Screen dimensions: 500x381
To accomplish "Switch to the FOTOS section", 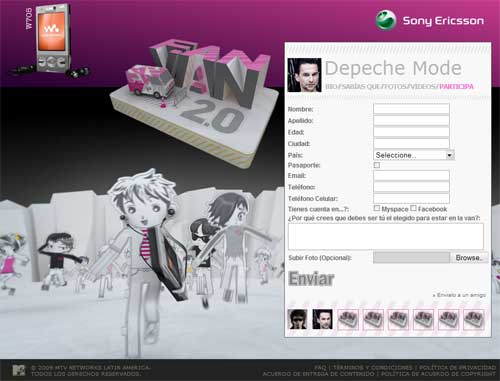I will click(x=396, y=87).
